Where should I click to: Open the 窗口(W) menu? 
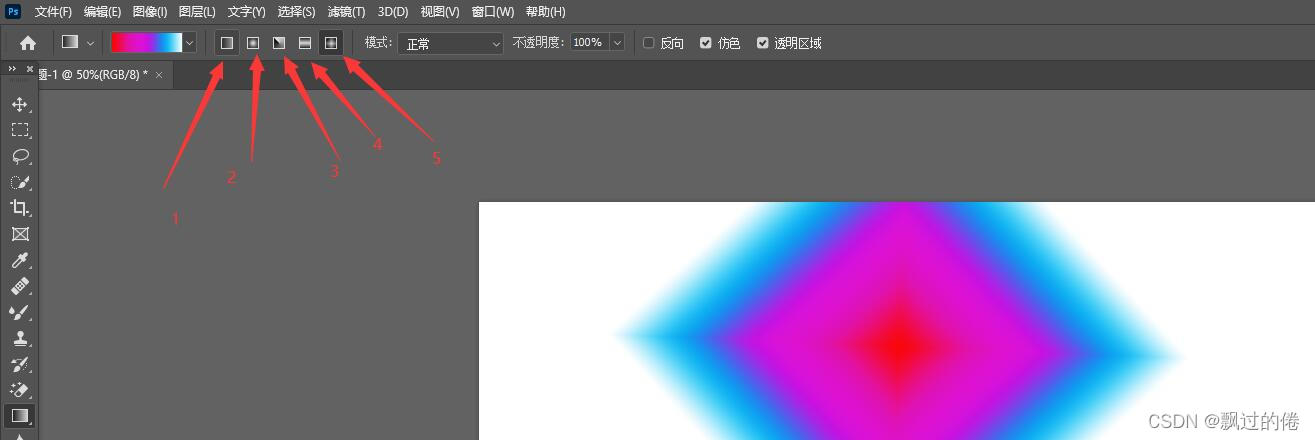point(492,12)
